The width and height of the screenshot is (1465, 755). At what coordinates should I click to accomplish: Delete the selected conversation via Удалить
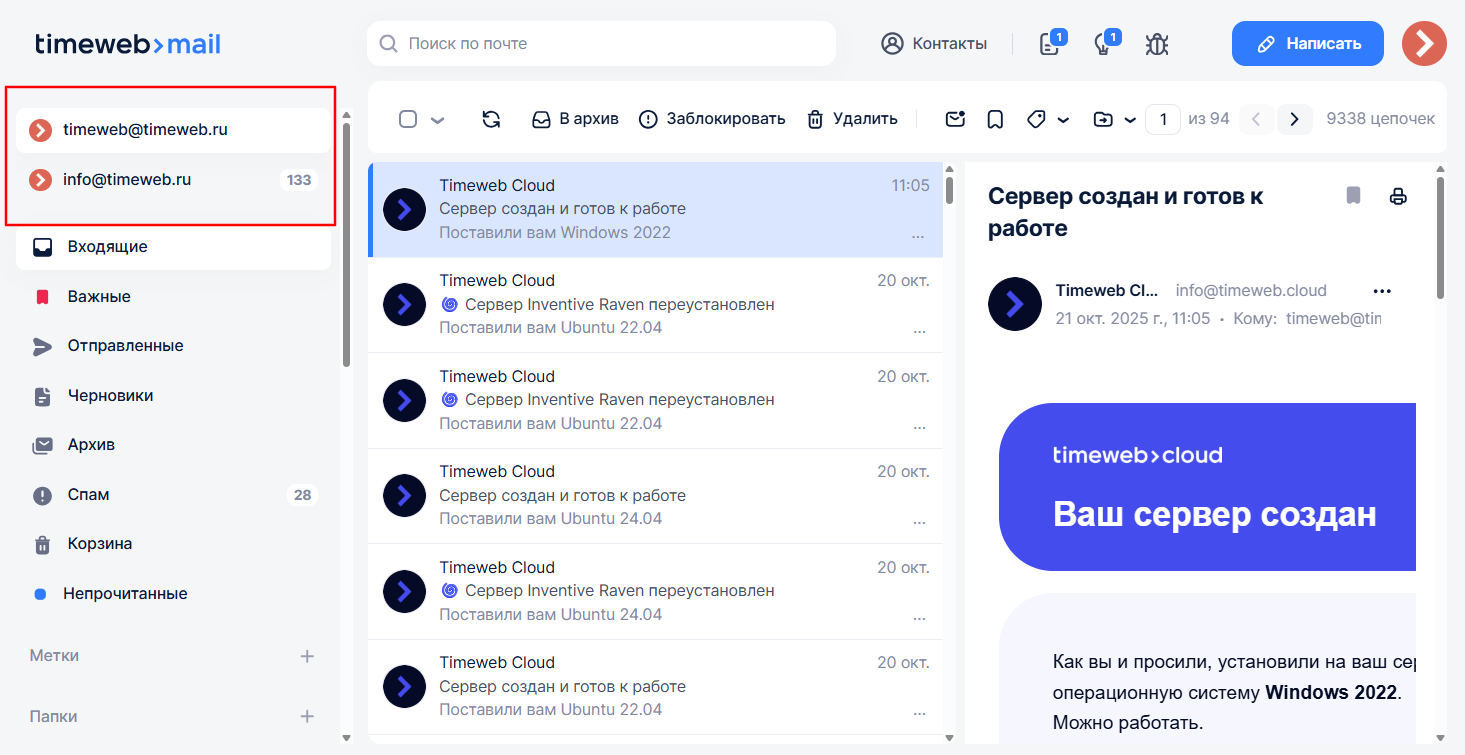coord(851,118)
